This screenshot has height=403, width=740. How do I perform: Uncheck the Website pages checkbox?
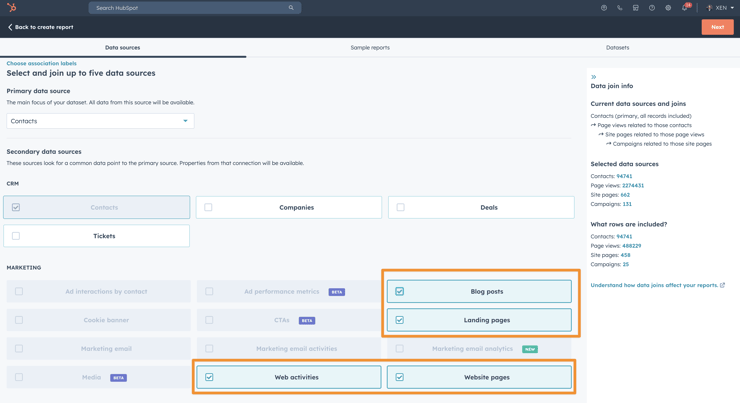pos(400,377)
